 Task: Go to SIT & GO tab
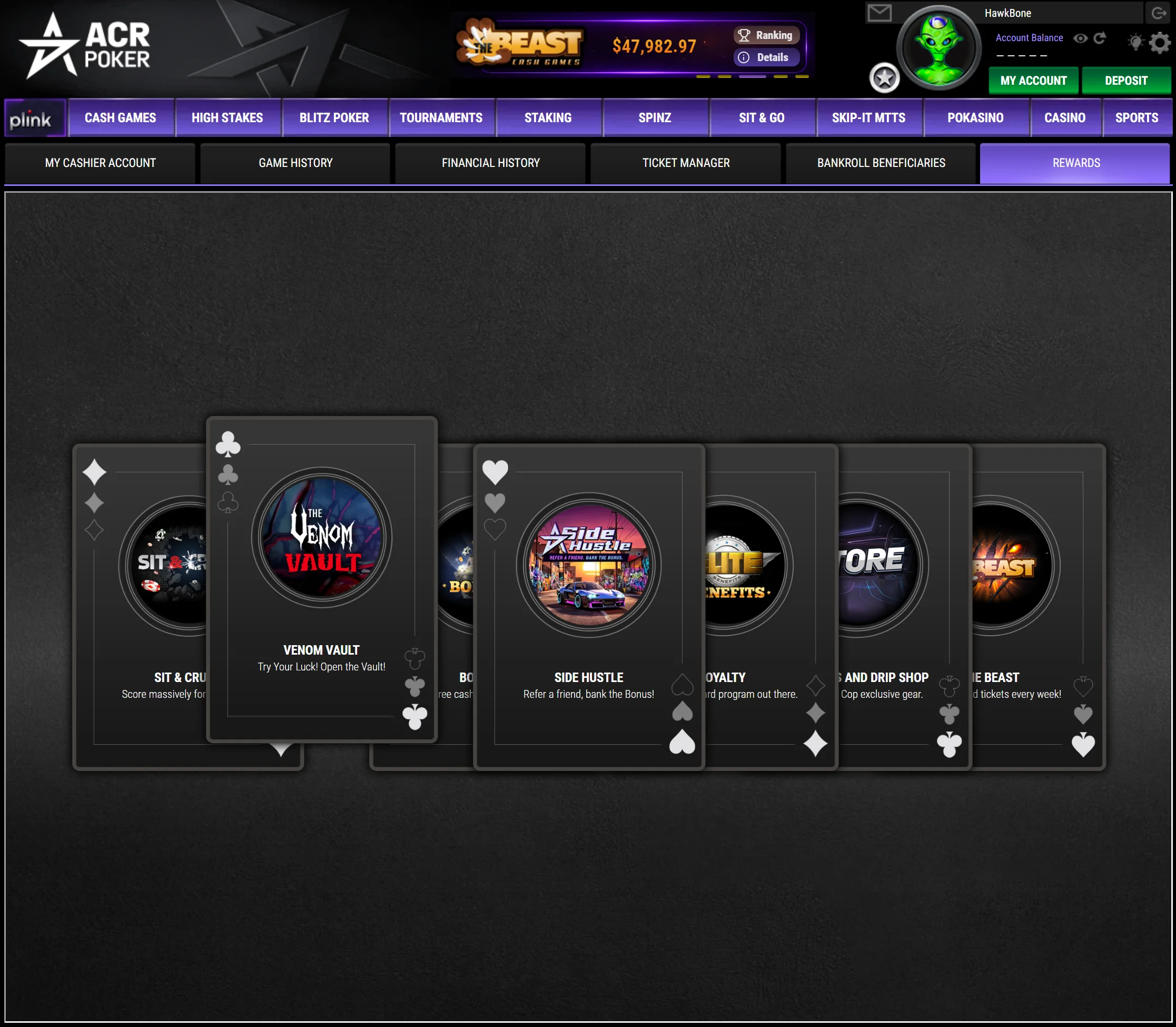pyautogui.click(x=762, y=118)
